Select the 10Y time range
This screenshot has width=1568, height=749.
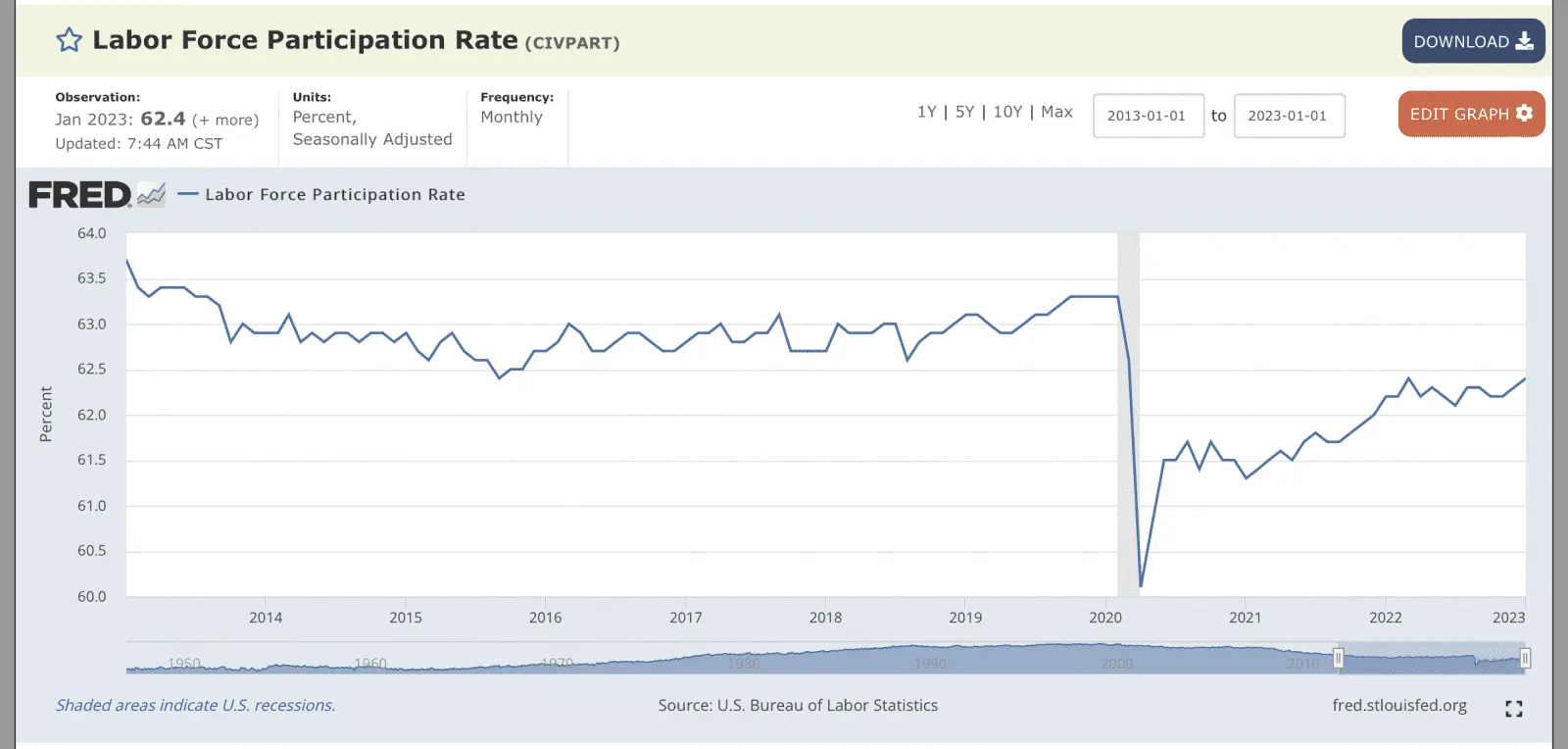(1007, 112)
